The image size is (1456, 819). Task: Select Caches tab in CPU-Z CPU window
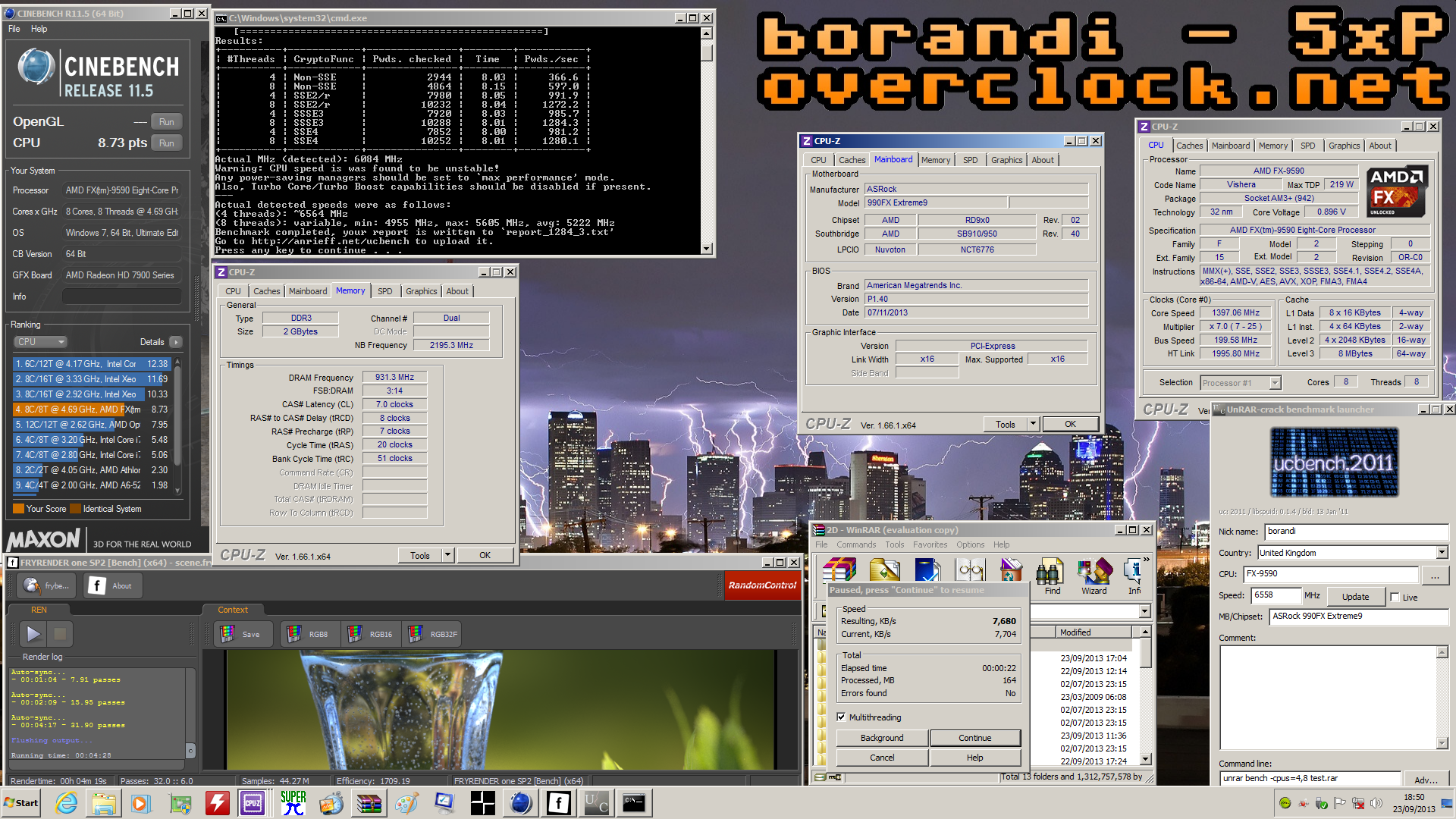[x=1189, y=146]
